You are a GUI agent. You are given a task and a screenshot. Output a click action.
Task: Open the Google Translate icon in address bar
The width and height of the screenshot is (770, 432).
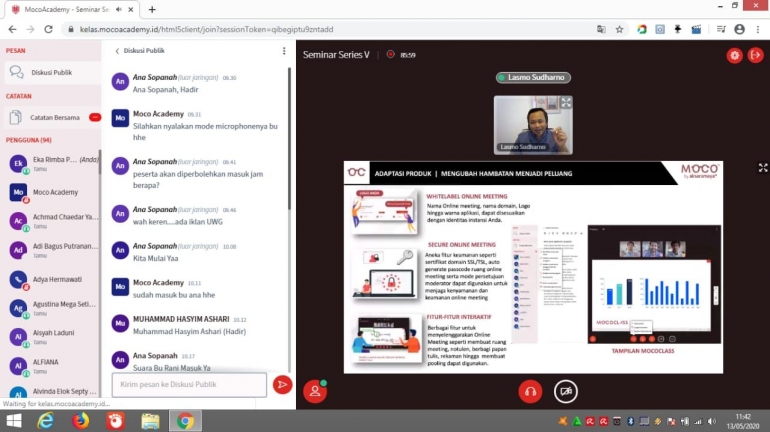[x=601, y=29]
